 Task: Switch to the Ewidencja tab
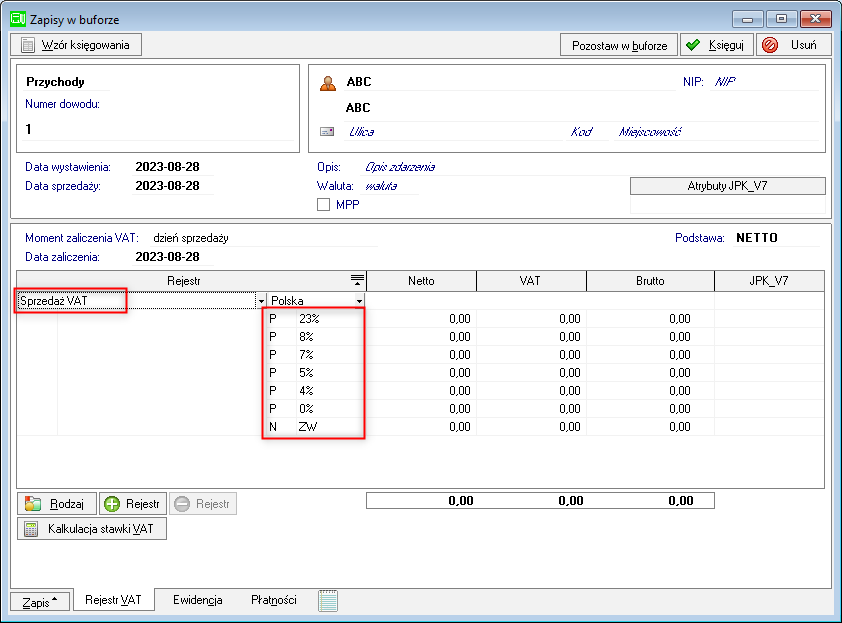pos(198,600)
